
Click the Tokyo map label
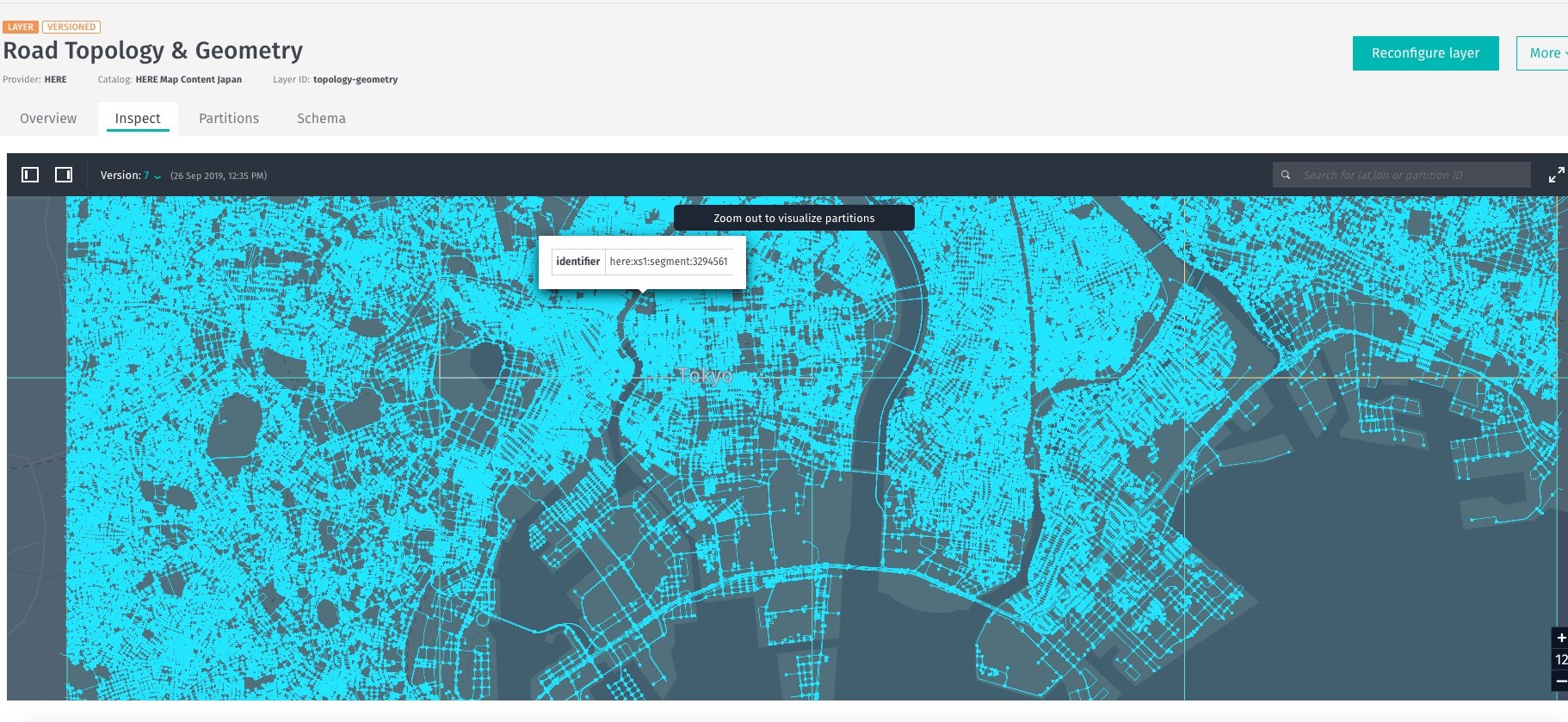point(705,376)
